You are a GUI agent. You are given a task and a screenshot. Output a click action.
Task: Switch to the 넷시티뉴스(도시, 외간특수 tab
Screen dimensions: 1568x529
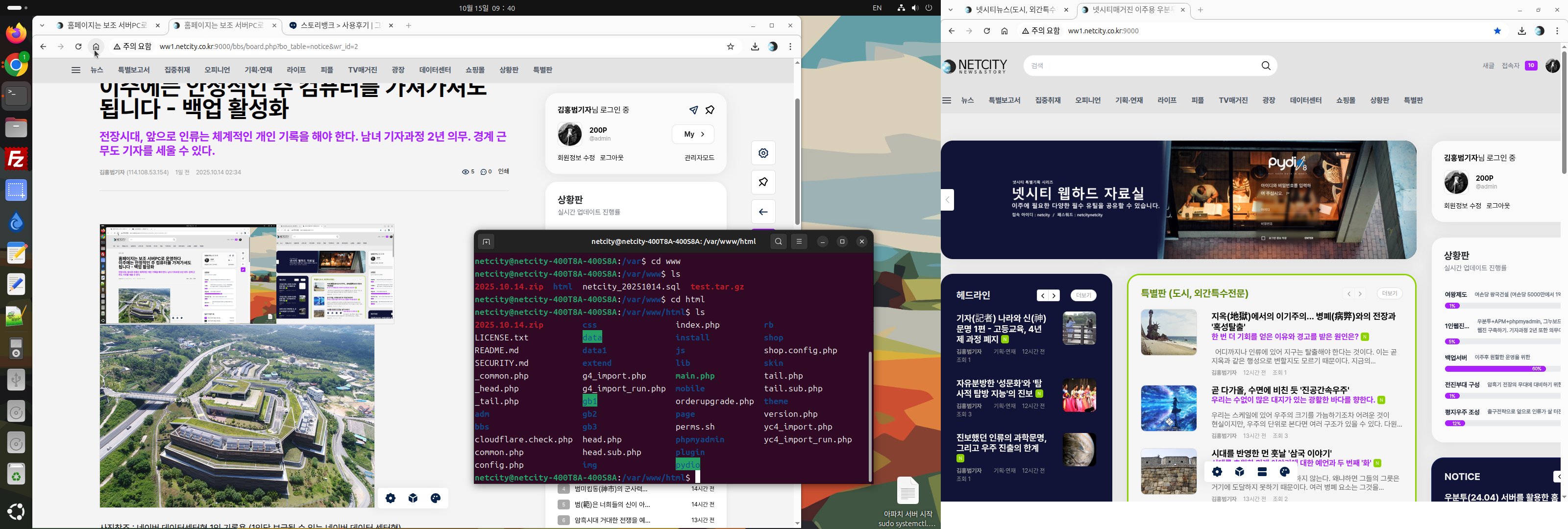click(1014, 10)
